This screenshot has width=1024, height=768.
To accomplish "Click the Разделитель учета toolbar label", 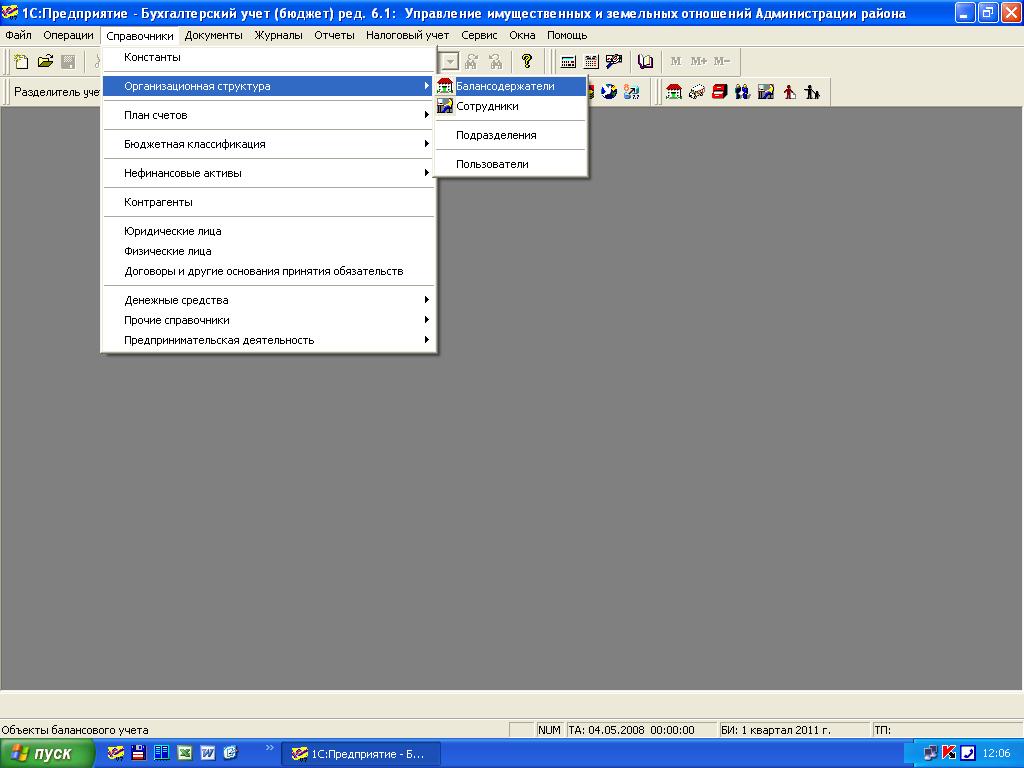I will click(x=57, y=92).
